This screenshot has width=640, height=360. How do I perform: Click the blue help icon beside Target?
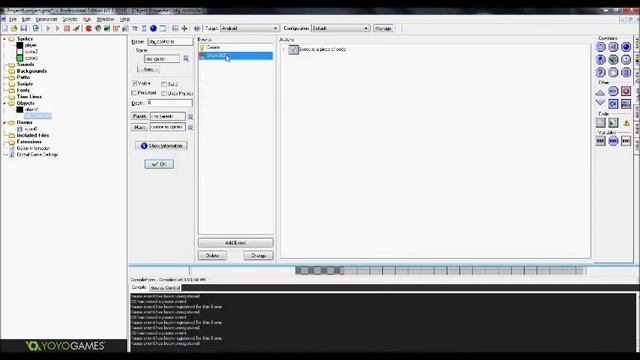pos(197,28)
